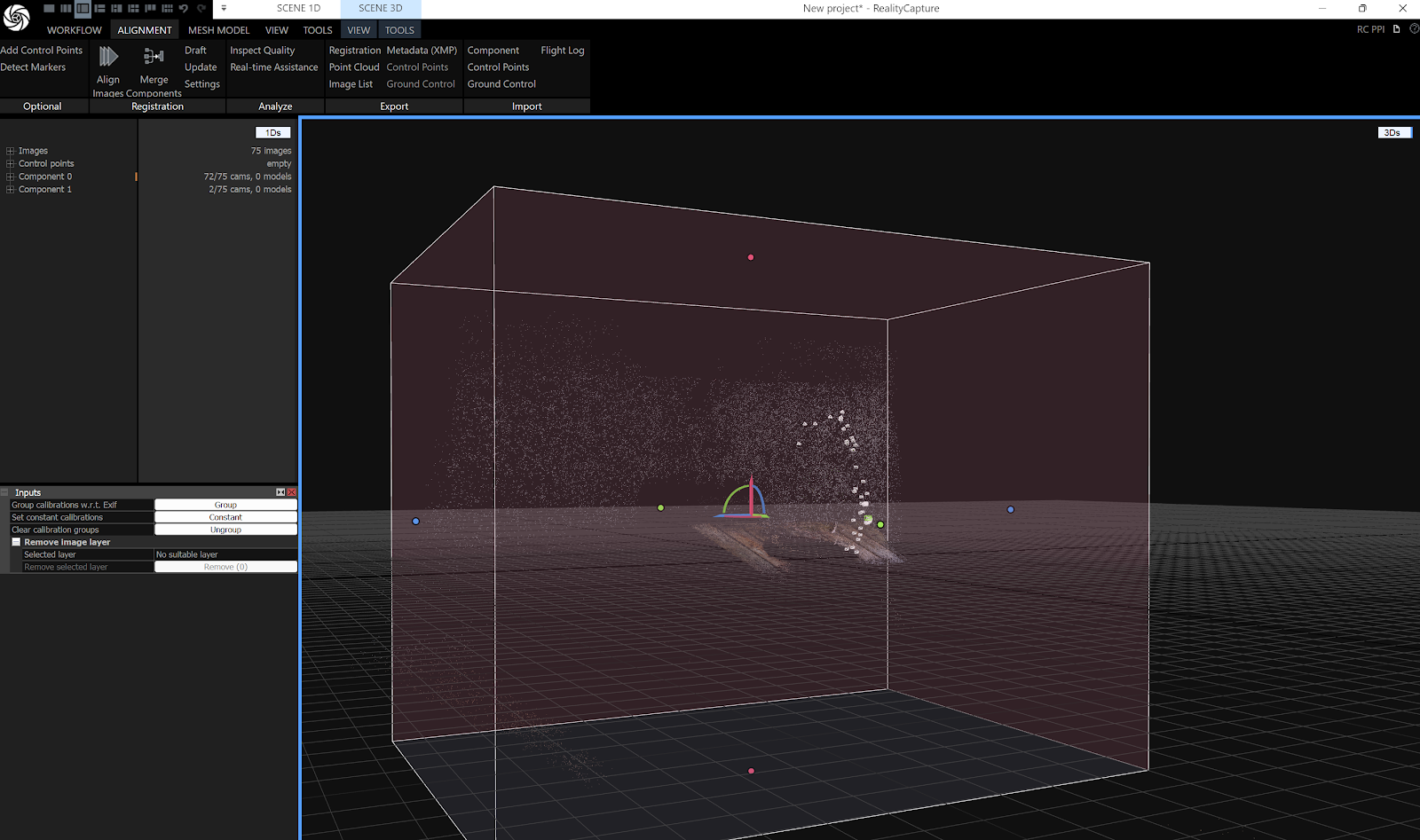
Task: Select the right blue reconstruction region handle
Action: 1010,509
